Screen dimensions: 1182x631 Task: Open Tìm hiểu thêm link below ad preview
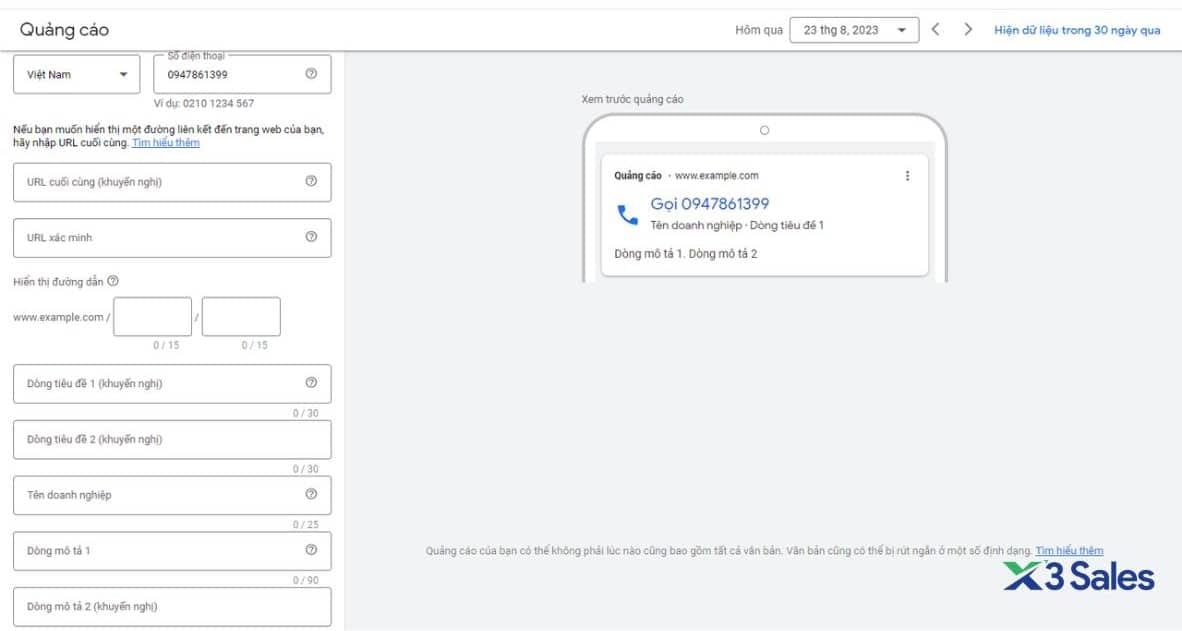pos(1069,551)
